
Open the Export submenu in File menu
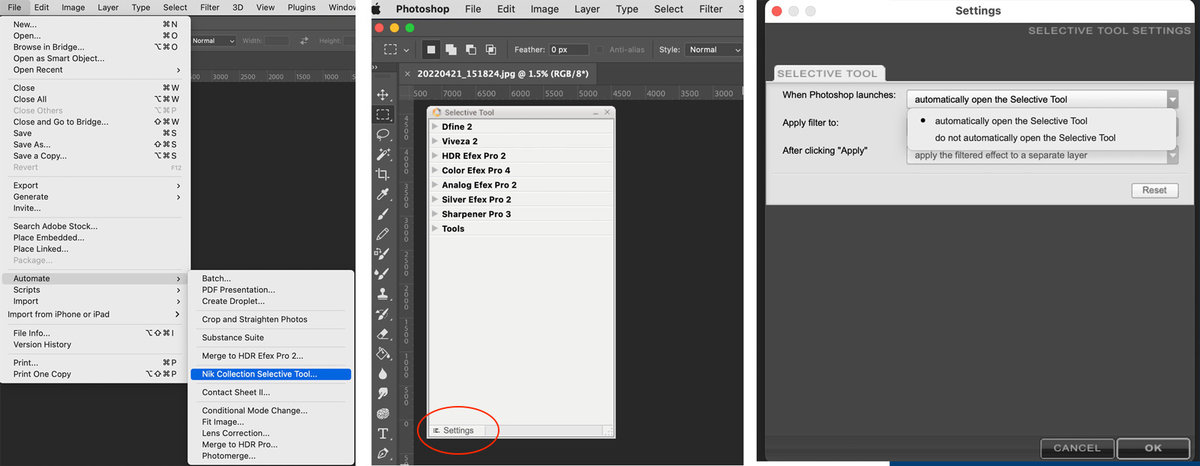tap(95, 185)
